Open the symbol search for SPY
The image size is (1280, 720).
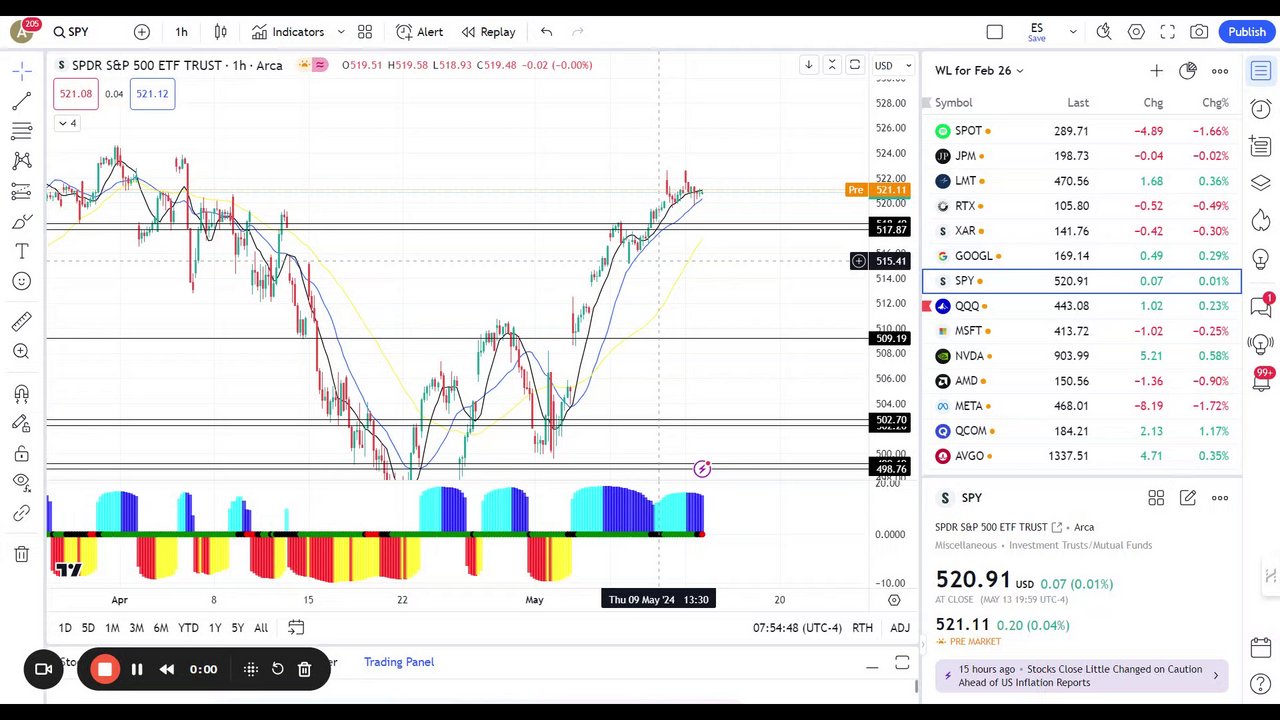coord(72,32)
